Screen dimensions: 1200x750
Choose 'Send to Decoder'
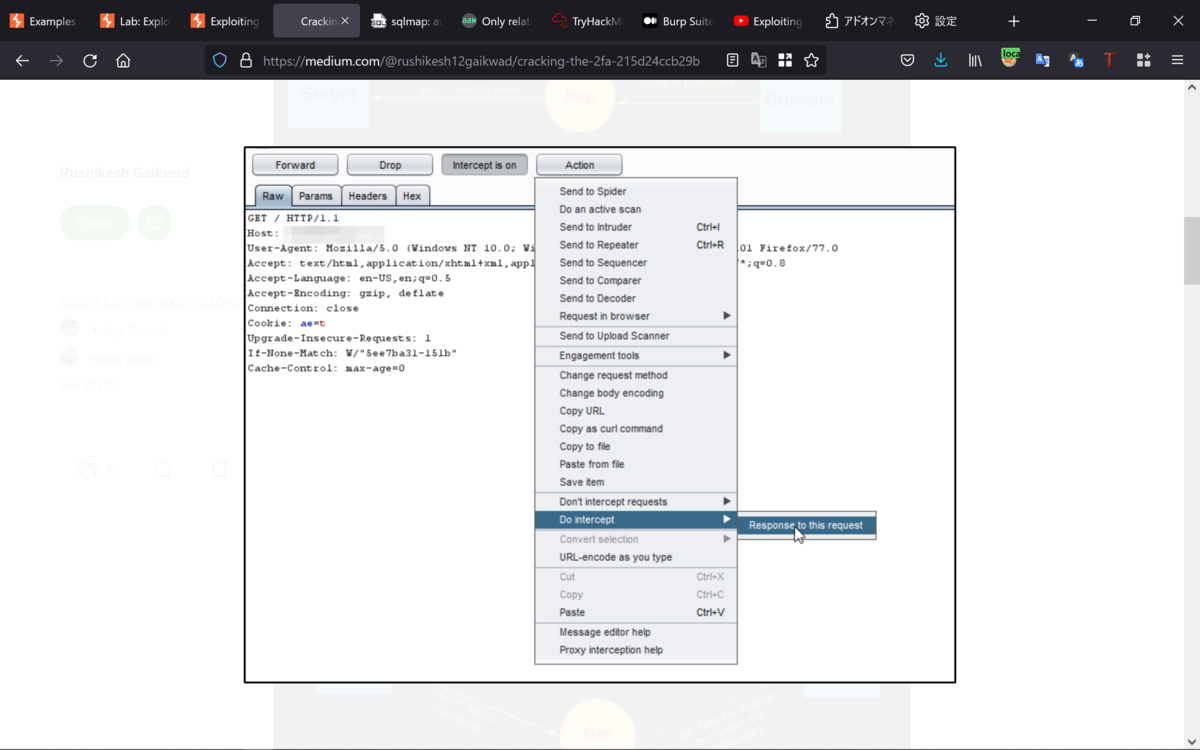pos(636,298)
